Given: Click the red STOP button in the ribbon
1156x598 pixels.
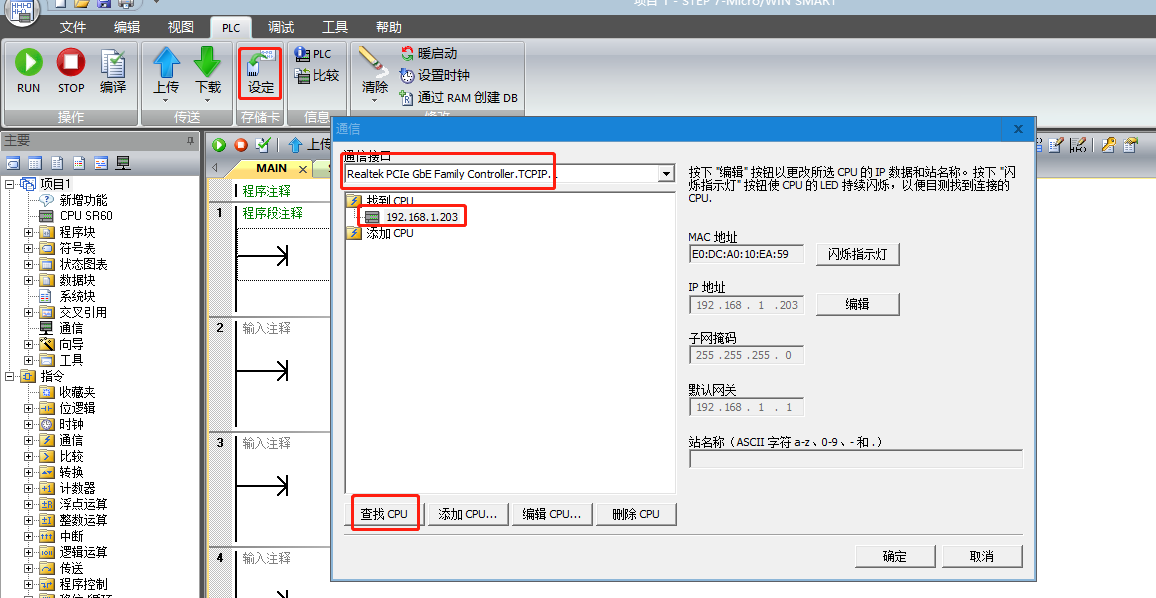Looking at the screenshot, I should [71, 70].
